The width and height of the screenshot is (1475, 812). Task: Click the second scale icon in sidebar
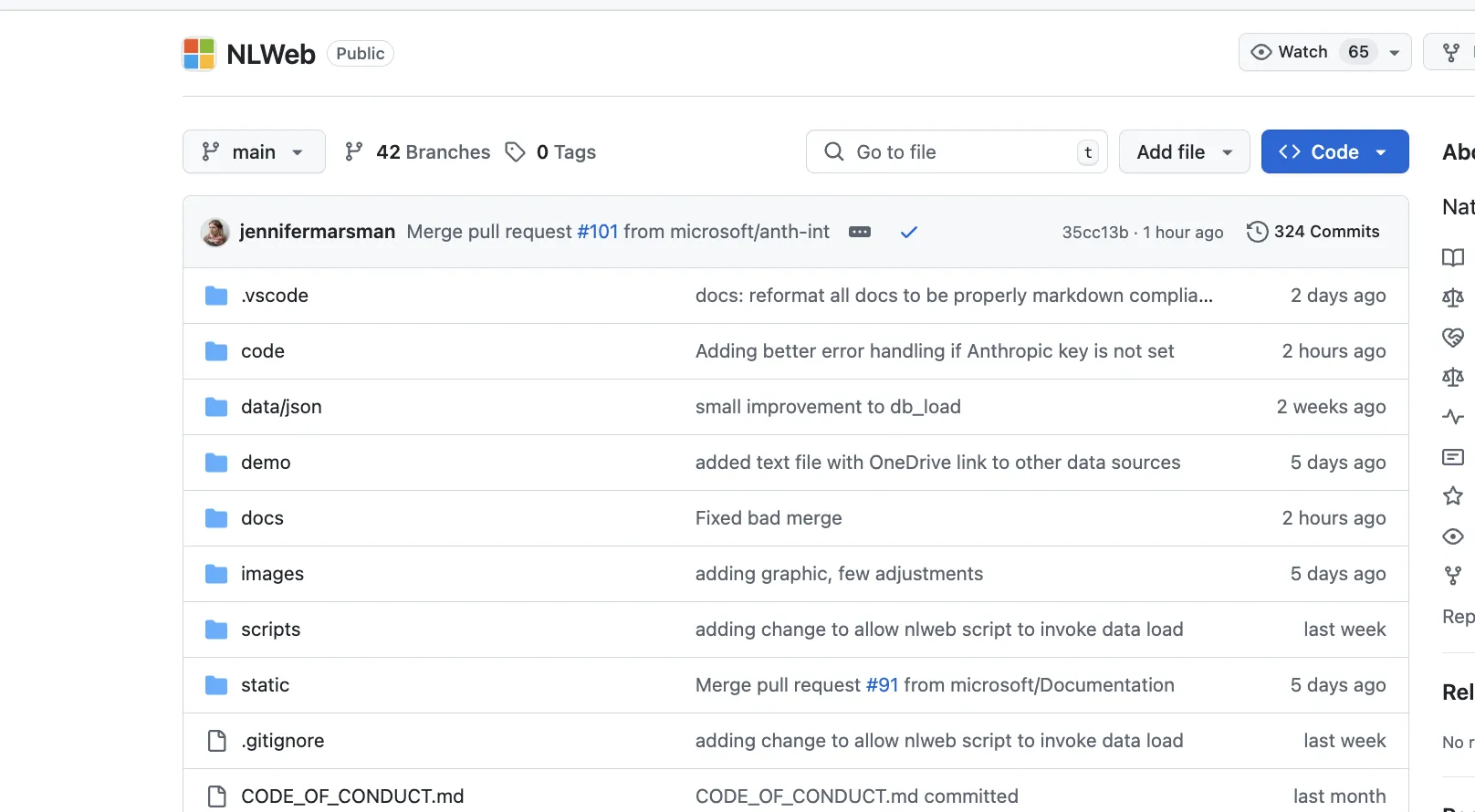click(x=1453, y=377)
